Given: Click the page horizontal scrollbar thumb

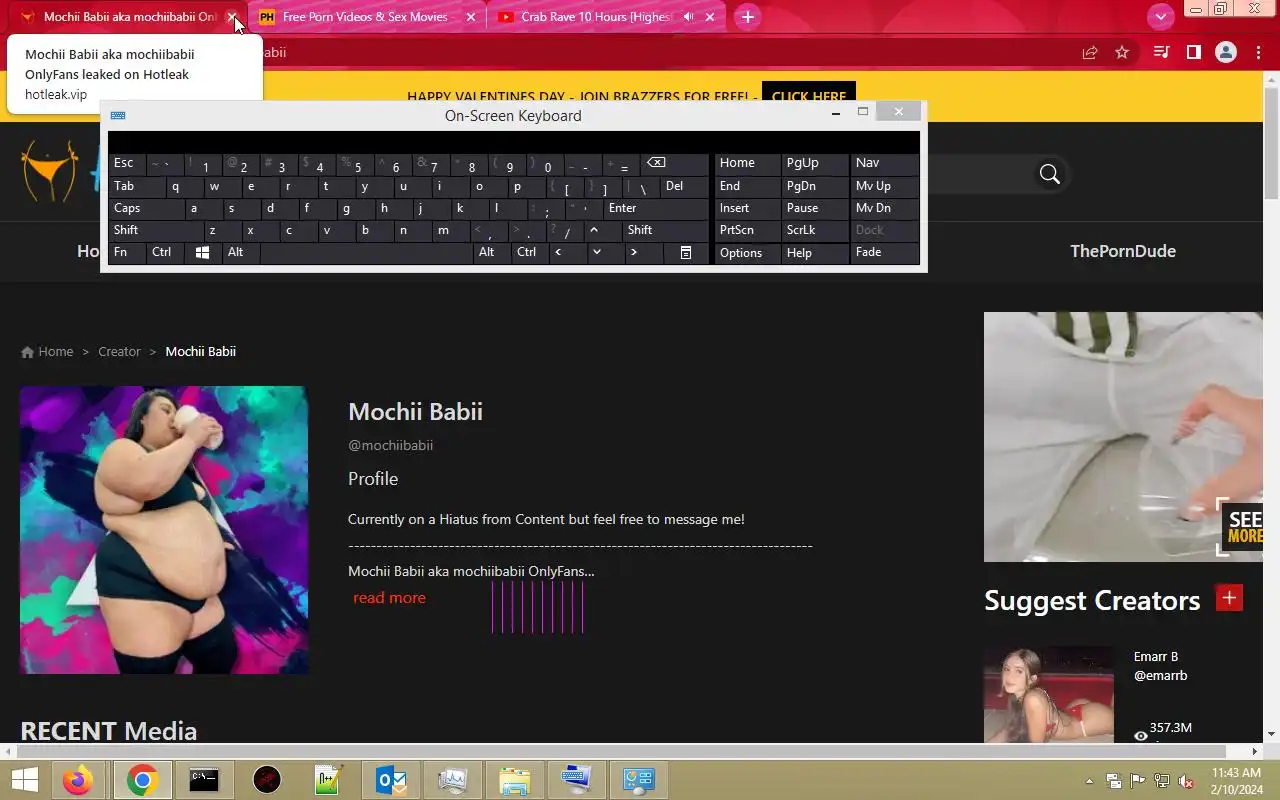Looking at the screenshot, I should (622, 751).
